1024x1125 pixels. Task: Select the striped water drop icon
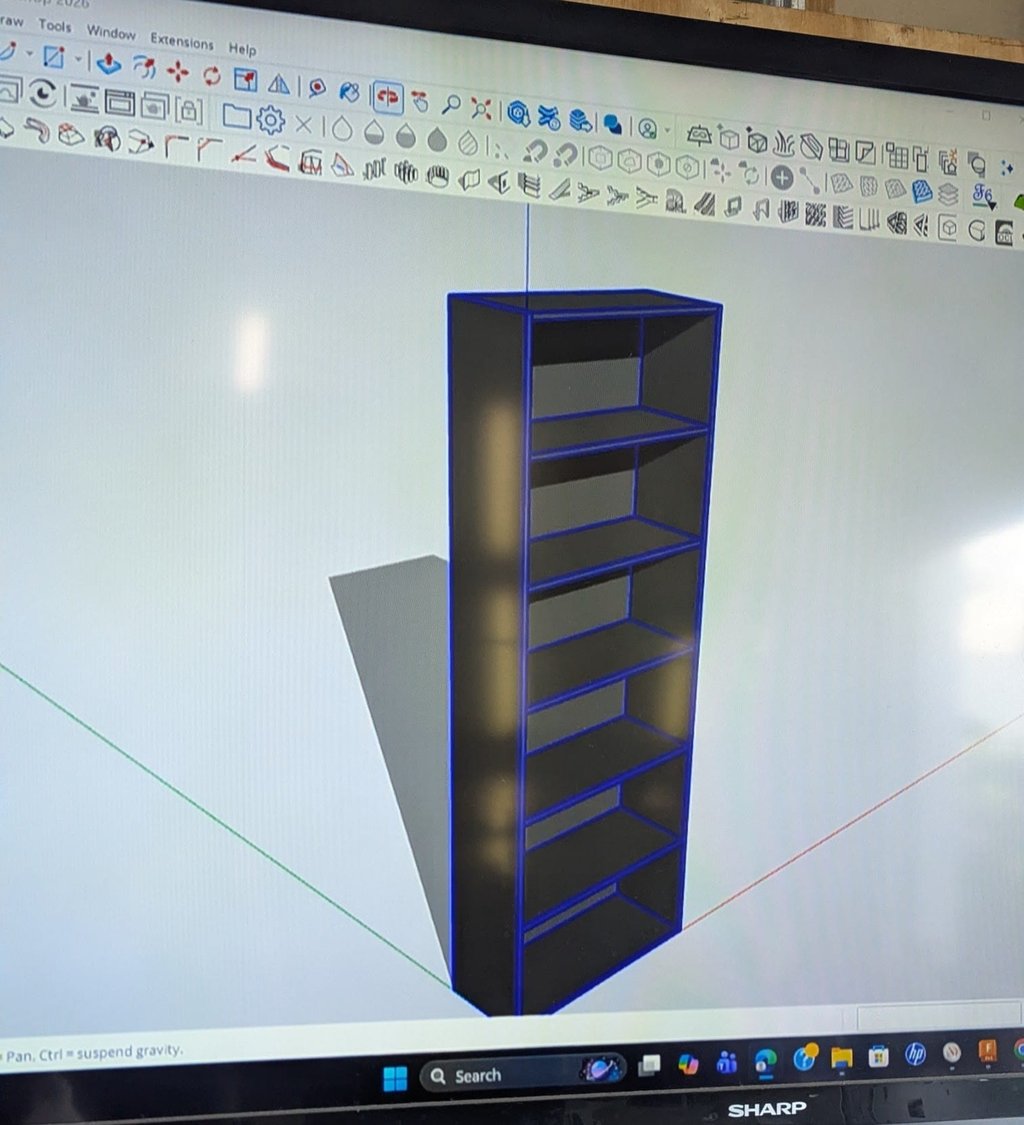tap(467, 143)
